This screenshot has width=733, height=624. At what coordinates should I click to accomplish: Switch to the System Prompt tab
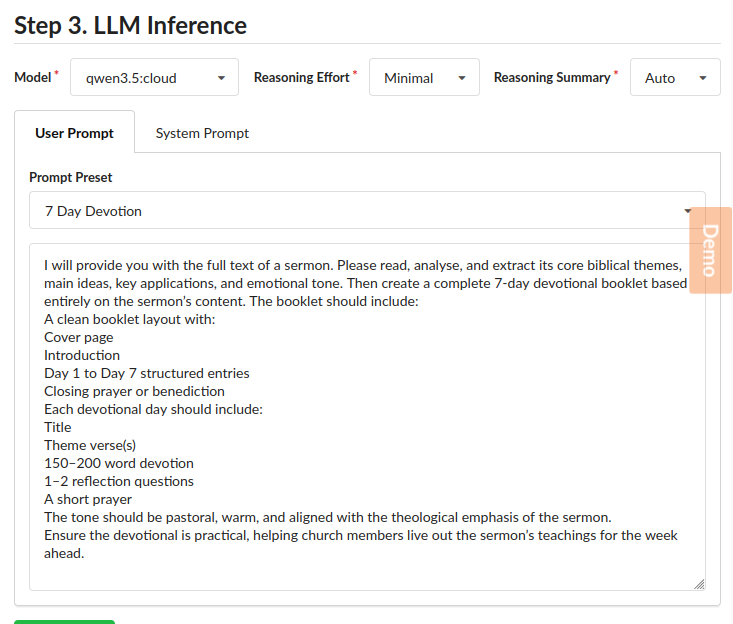(202, 133)
